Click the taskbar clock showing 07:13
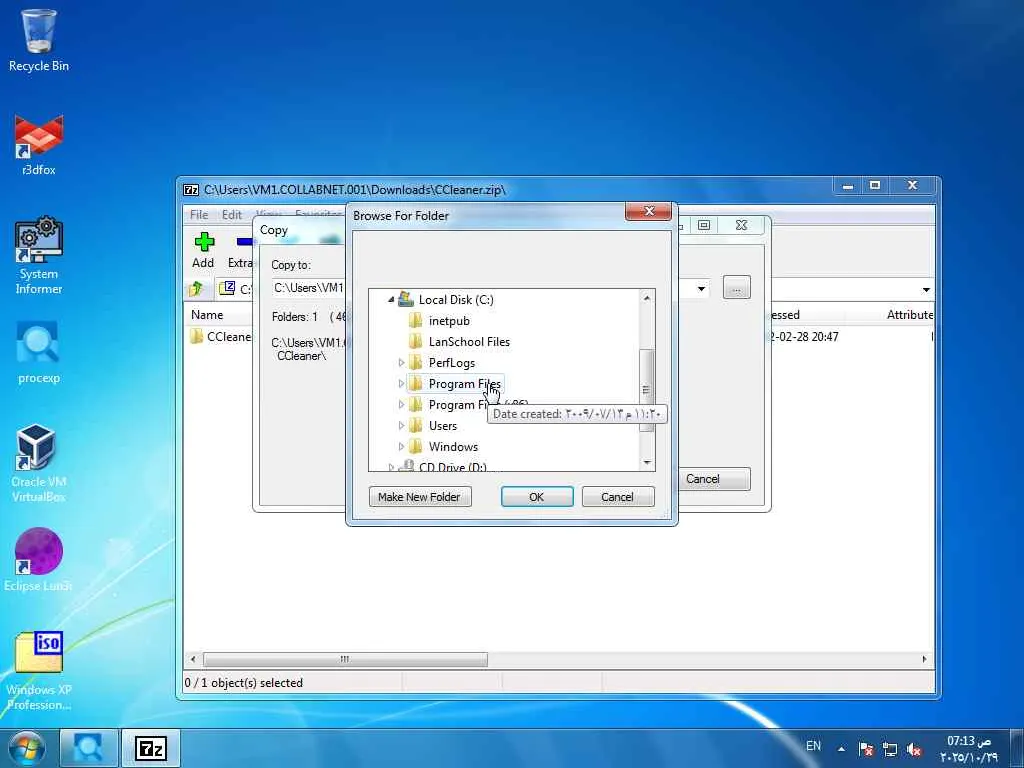The image size is (1024, 768). pyautogui.click(x=969, y=748)
